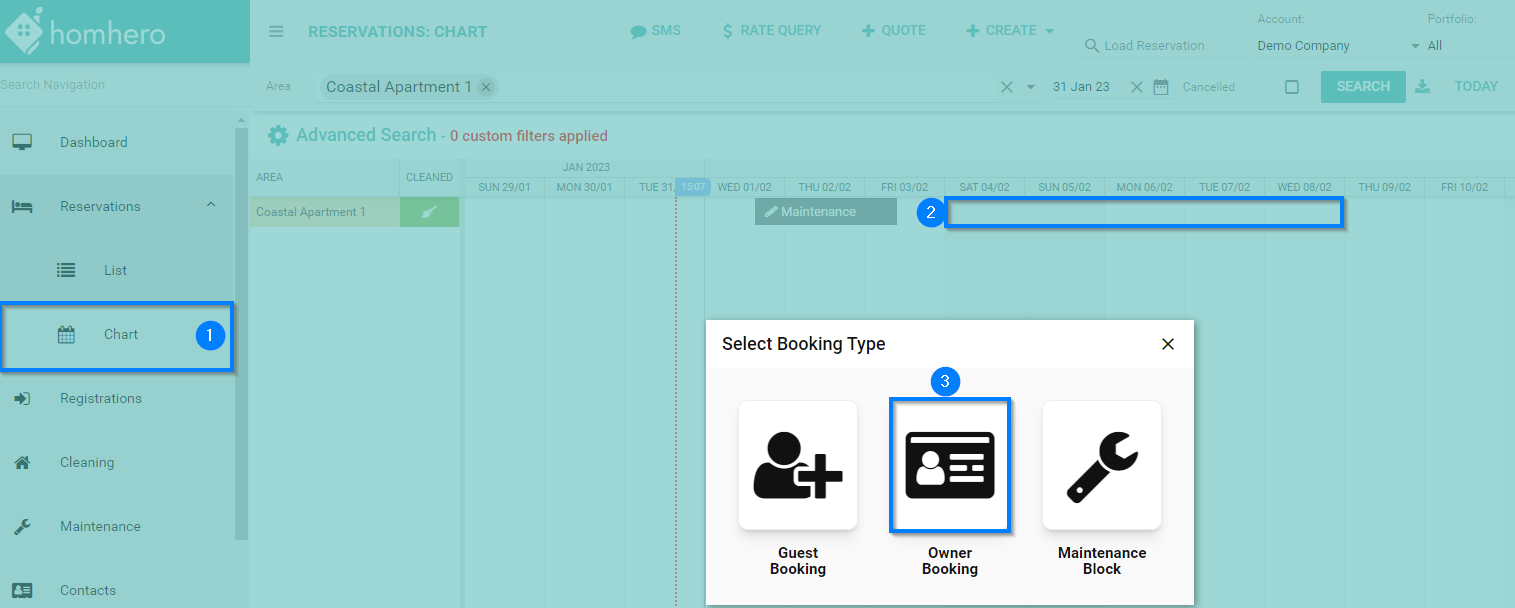This screenshot has height=608, width=1515.
Task: Go to the Dashboard menu item
Action: pyautogui.click(x=93, y=142)
